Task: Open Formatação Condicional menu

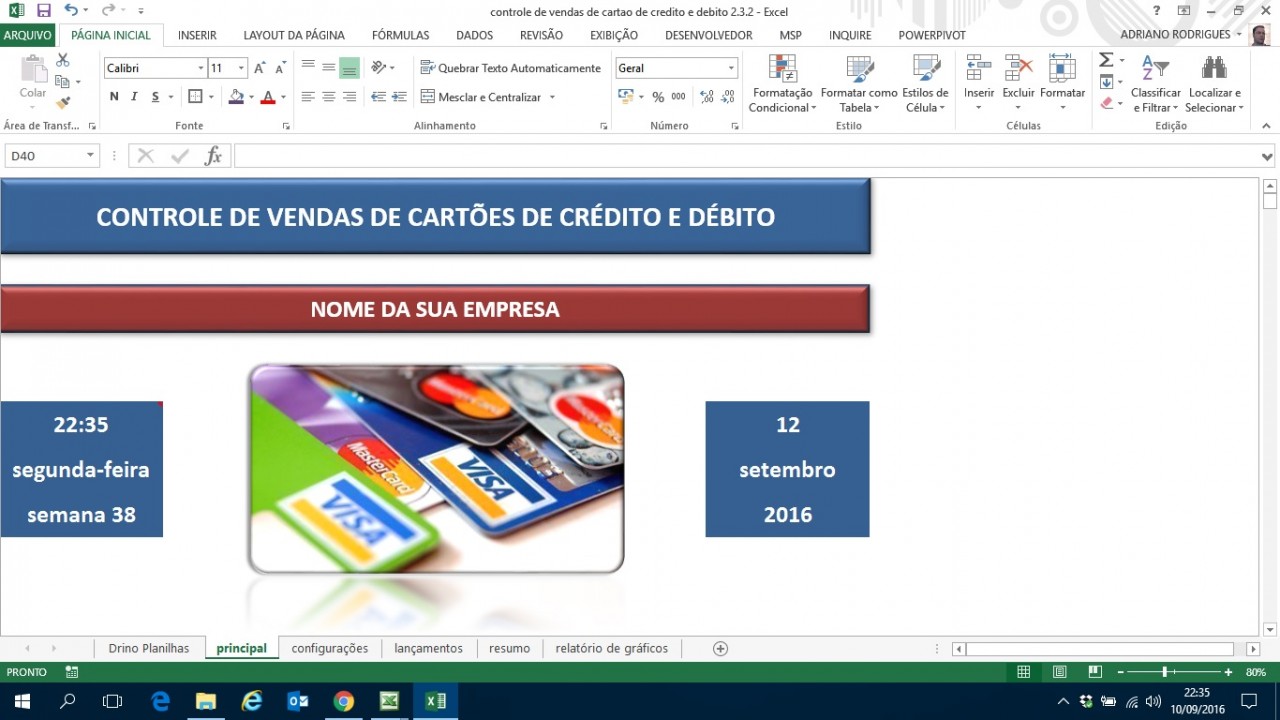Action: pyautogui.click(x=782, y=84)
